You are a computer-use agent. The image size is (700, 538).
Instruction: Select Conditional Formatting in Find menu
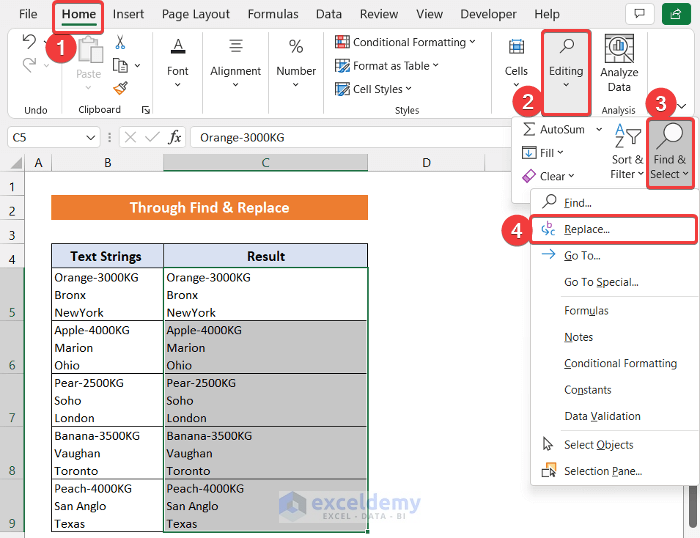coord(614,363)
